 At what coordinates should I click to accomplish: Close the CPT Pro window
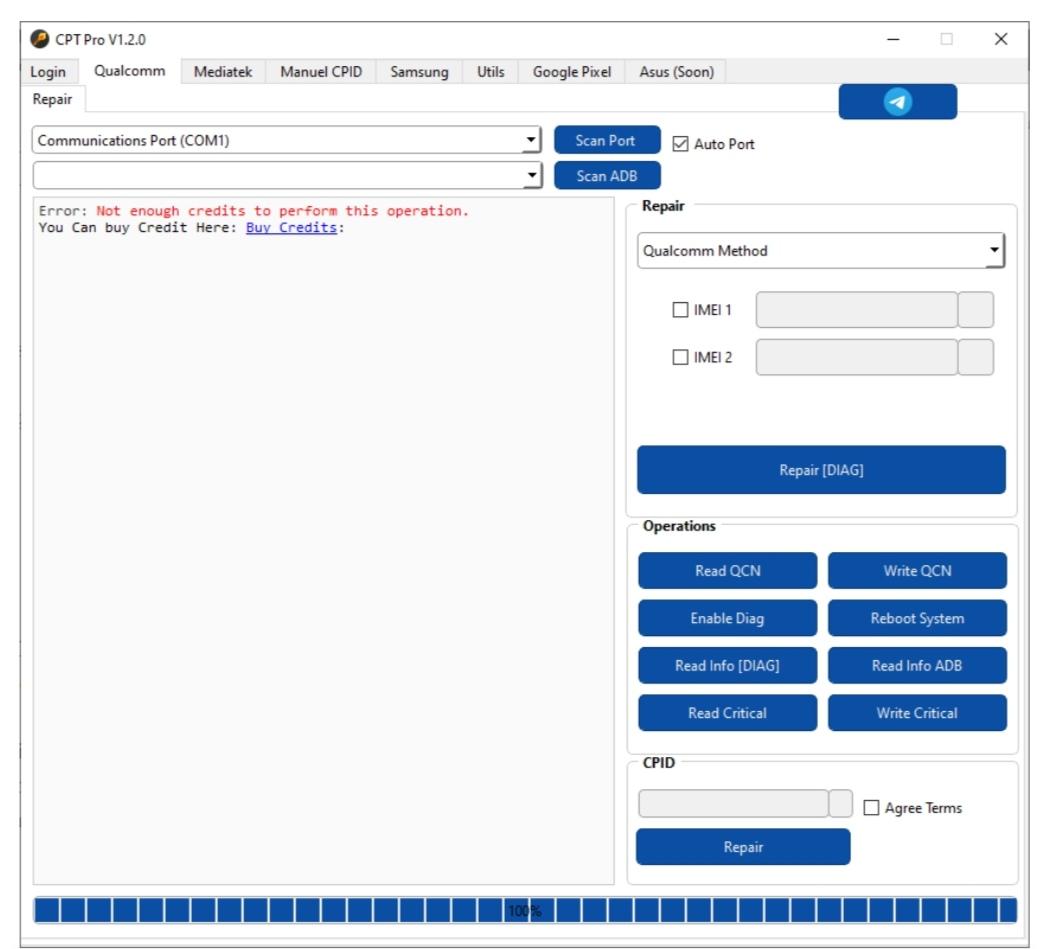(x=1000, y=39)
